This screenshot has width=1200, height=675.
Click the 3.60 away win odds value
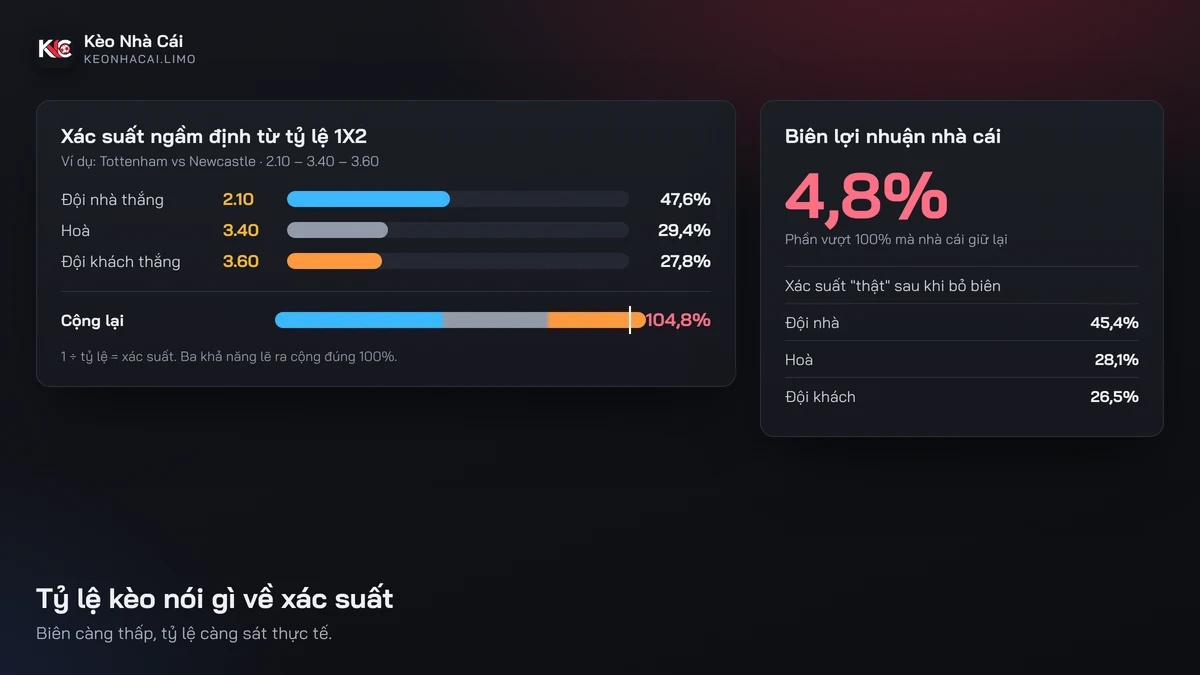coord(240,261)
